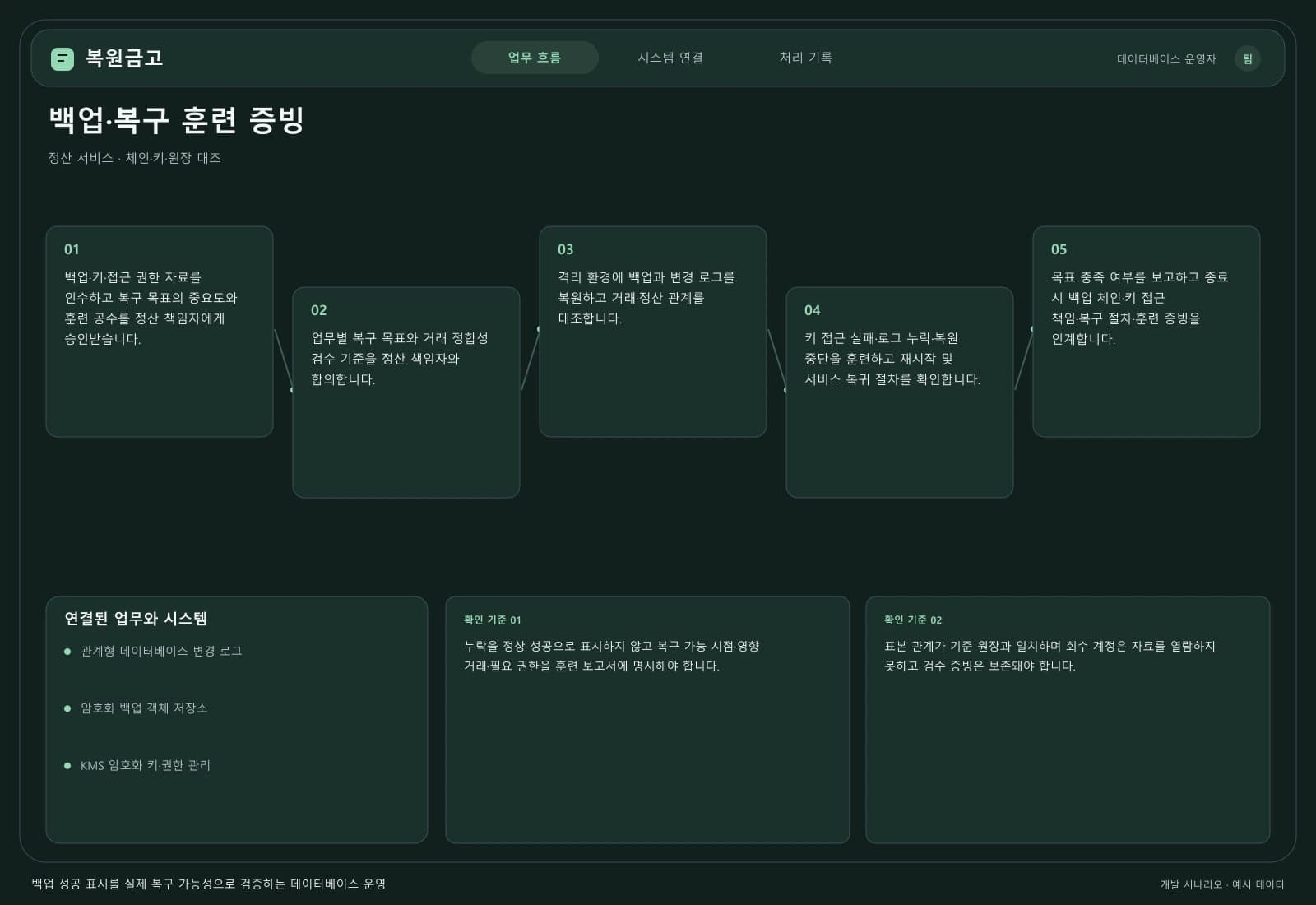
Task: Open step 01 card about 백업·키·접근 권한
Action: tap(160, 332)
